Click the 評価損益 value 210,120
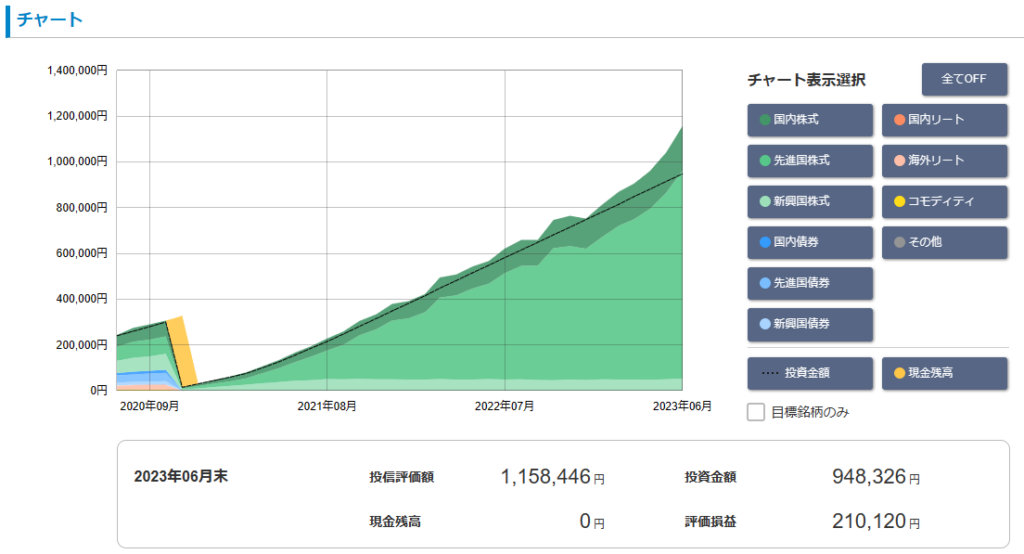This screenshot has width=1024, height=554. 868,521
